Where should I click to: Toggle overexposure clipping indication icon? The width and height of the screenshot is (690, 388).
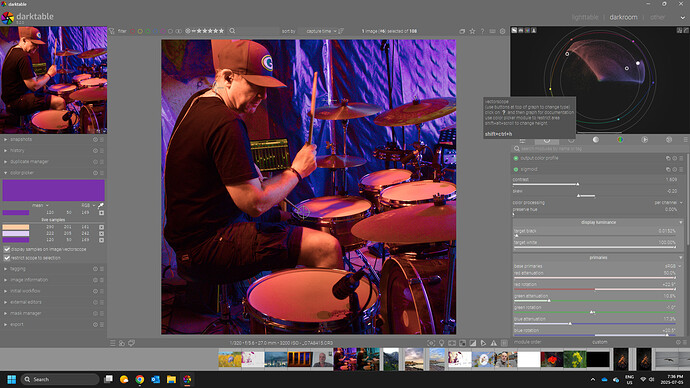(473, 343)
